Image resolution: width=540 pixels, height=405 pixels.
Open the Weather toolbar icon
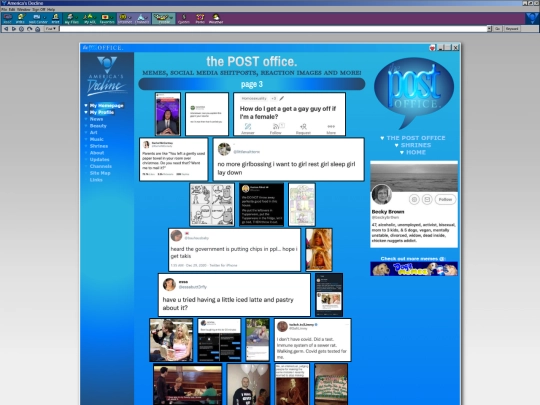216,19
